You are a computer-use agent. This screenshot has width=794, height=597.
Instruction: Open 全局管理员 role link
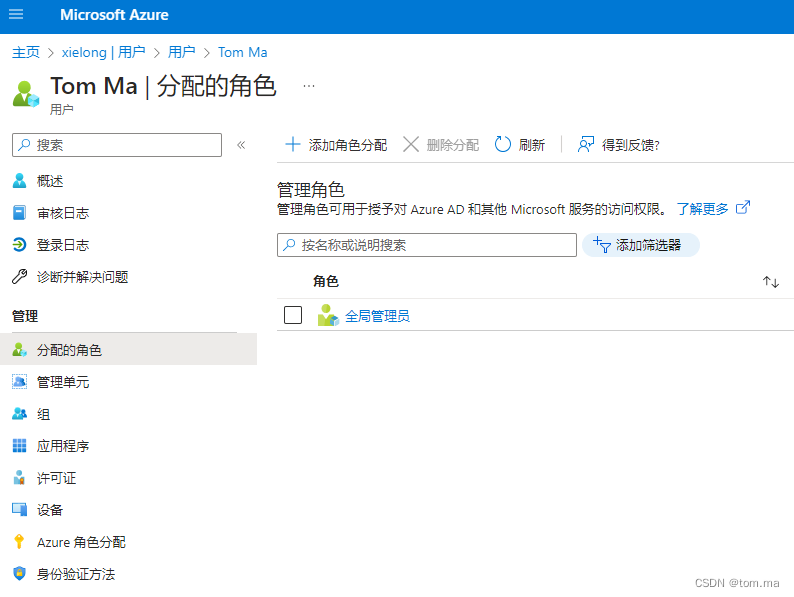click(x=377, y=316)
